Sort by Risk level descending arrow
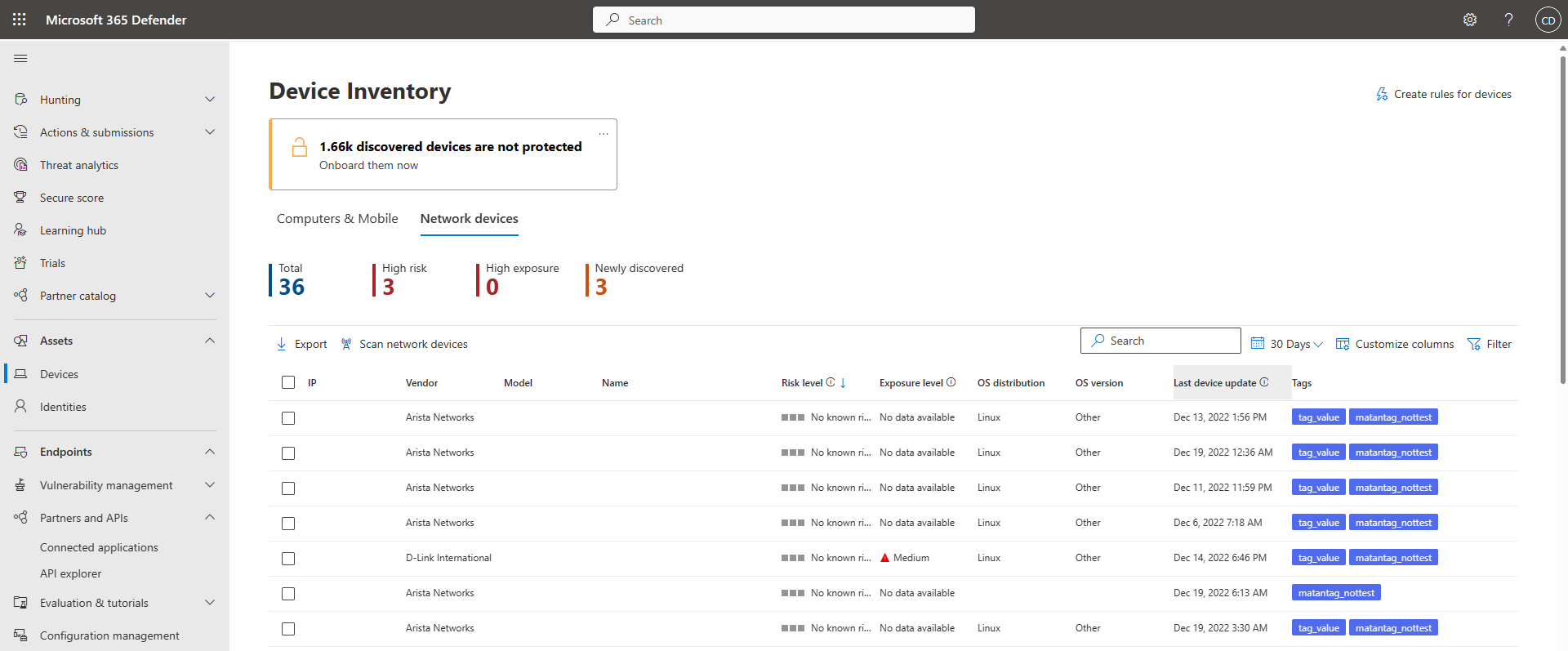The image size is (1568, 651). coord(843,383)
